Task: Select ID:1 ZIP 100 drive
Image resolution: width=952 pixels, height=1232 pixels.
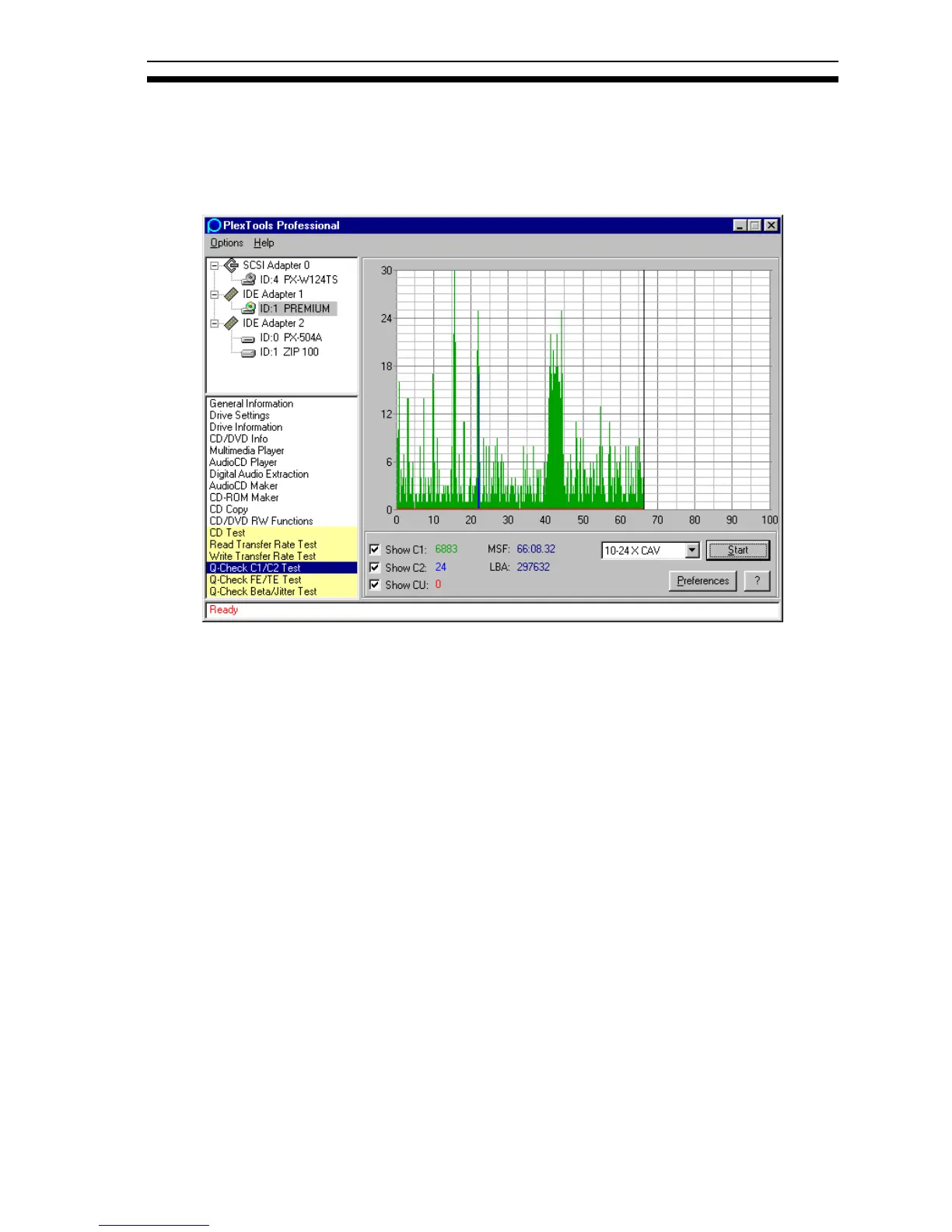Action: point(289,352)
